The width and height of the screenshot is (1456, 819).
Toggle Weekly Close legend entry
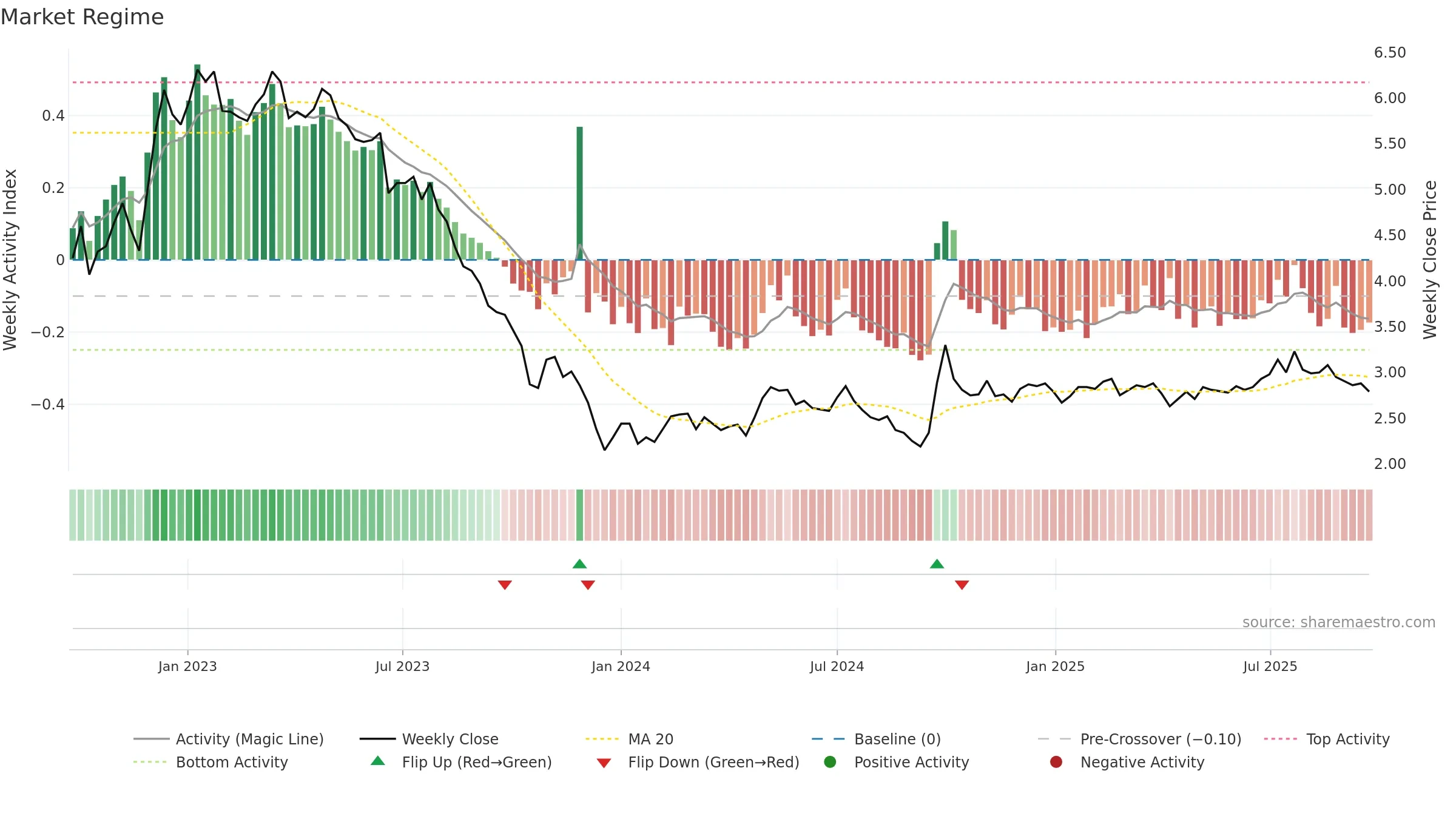click(x=429, y=739)
